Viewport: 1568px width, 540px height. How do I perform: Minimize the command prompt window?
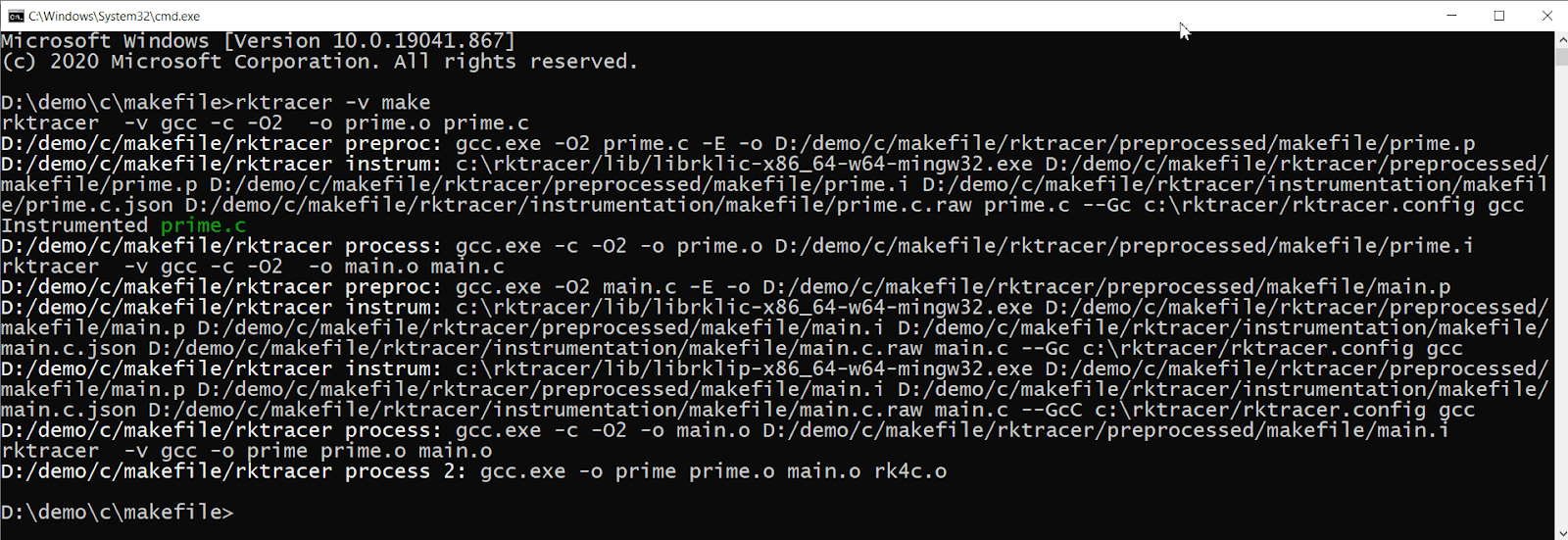(x=1452, y=16)
